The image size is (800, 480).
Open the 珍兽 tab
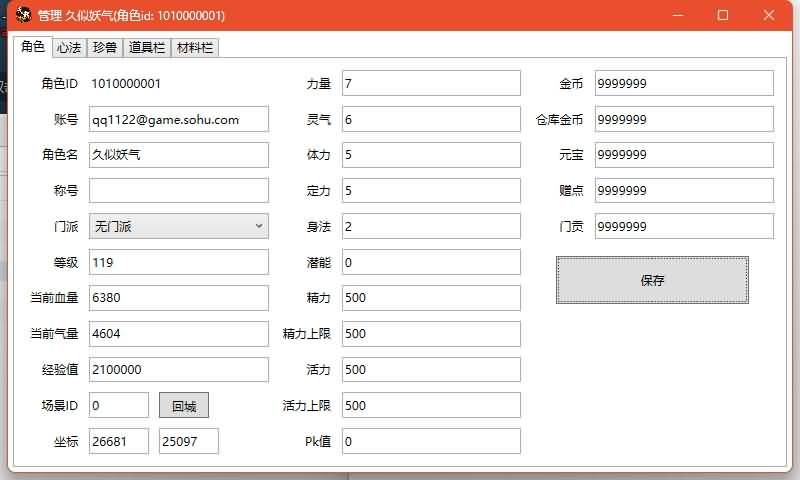(105, 48)
